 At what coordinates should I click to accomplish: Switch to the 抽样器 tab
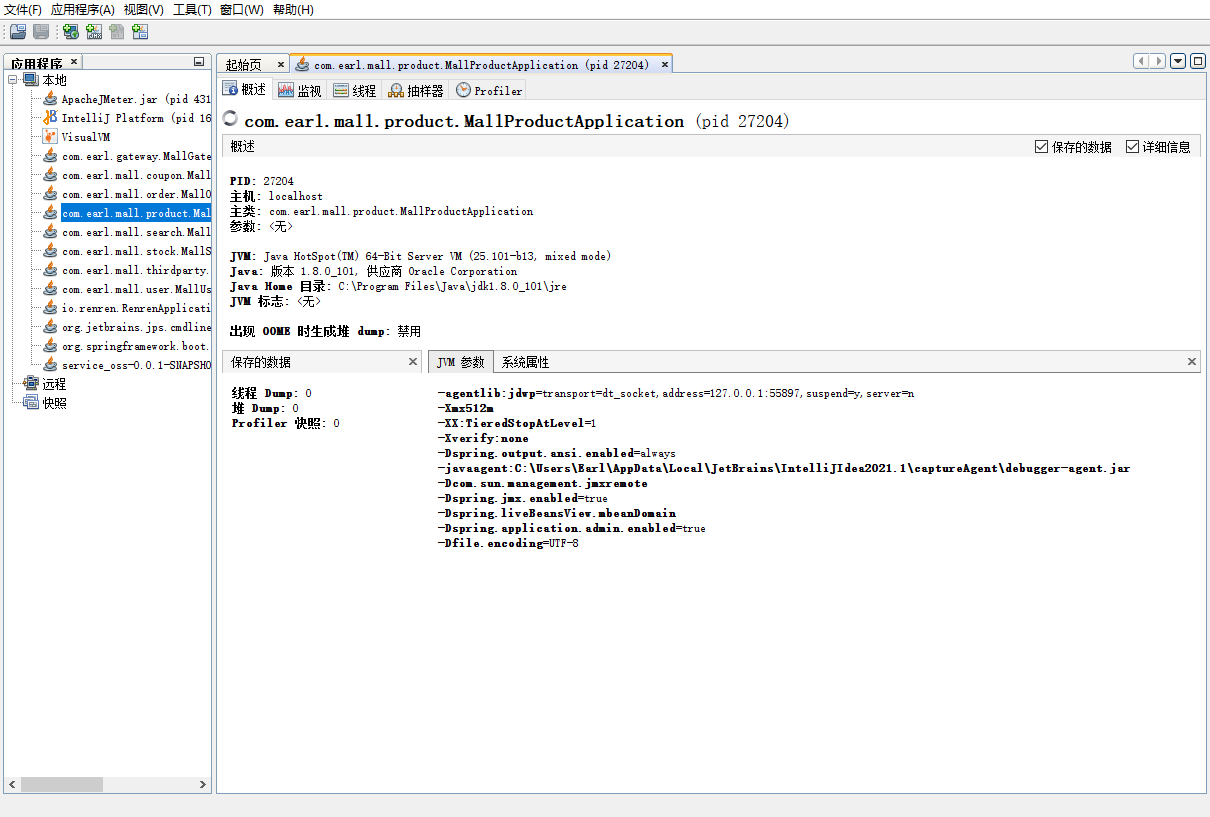point(416,90)
